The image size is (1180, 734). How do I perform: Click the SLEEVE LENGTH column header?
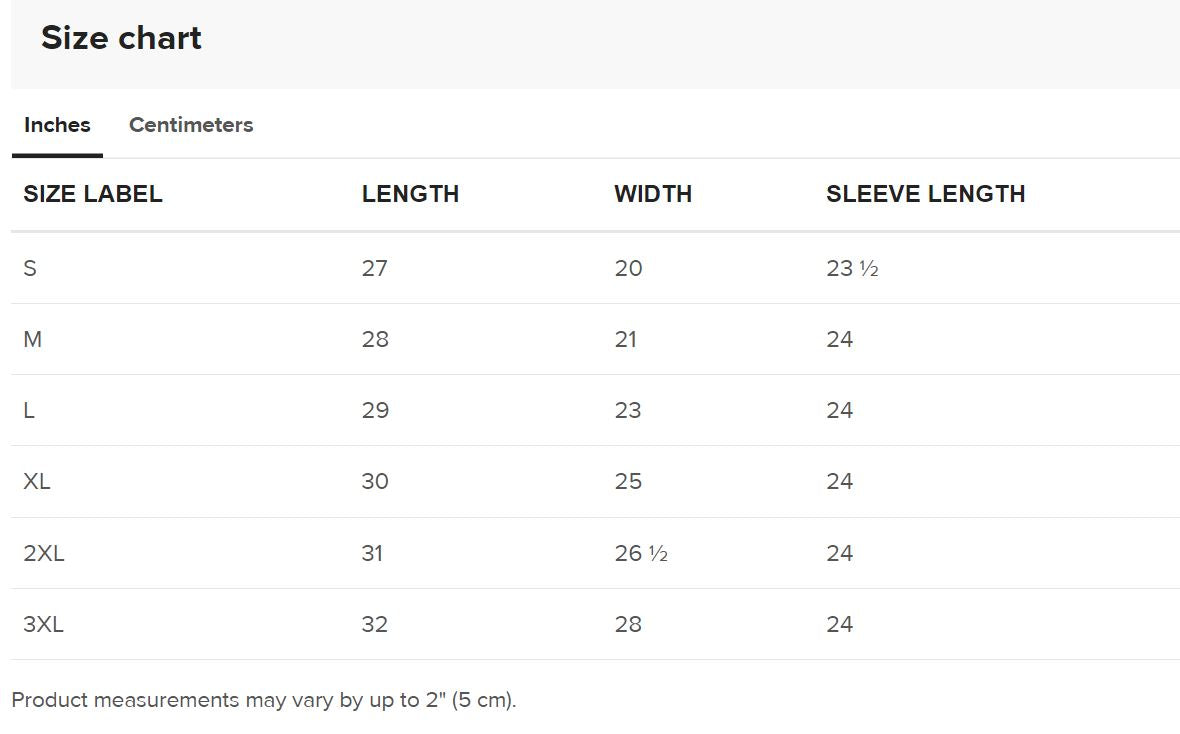point(925,194)
